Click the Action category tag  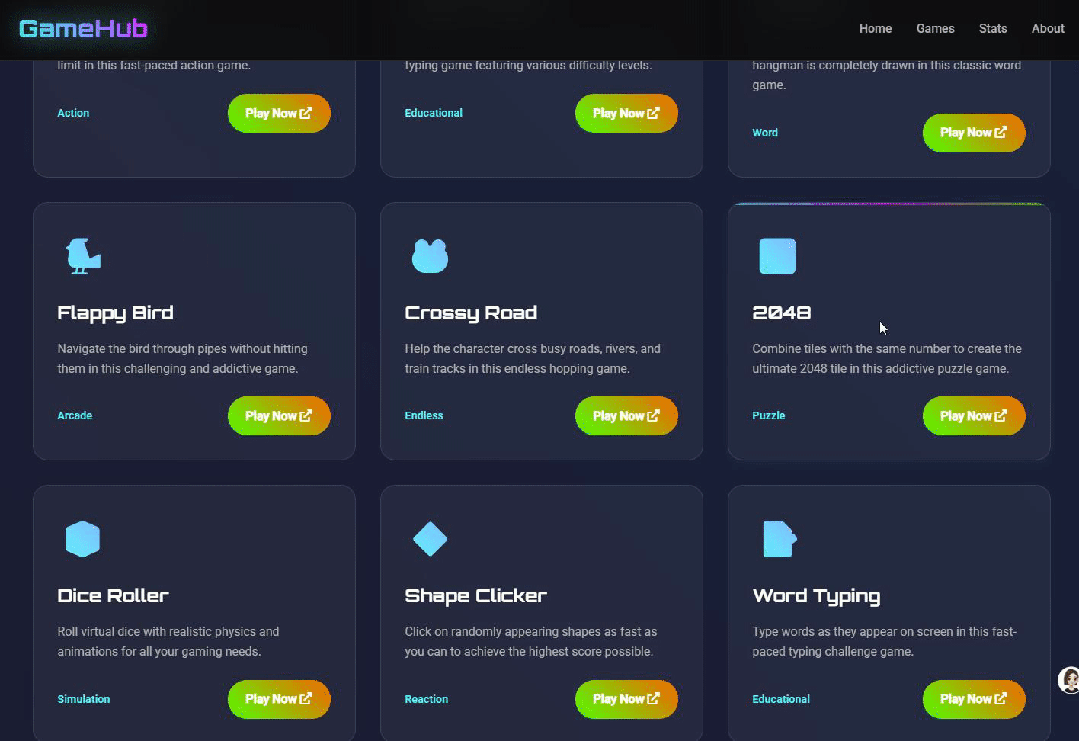pos(73,113)
